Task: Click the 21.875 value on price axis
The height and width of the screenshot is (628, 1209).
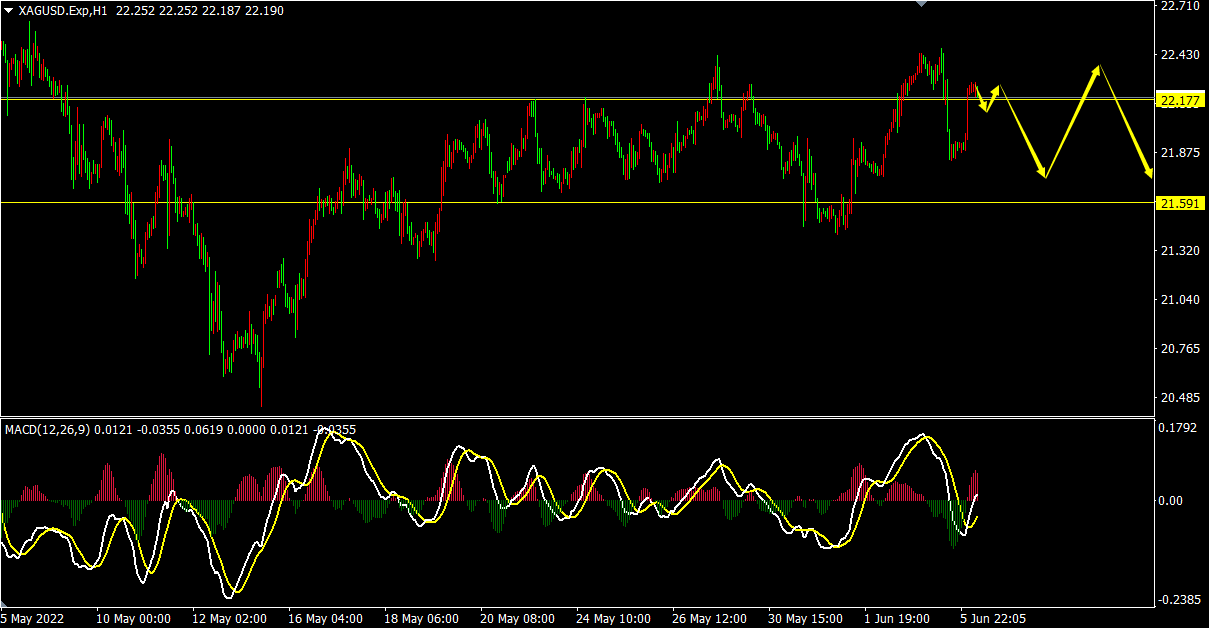Action: 1180,153
